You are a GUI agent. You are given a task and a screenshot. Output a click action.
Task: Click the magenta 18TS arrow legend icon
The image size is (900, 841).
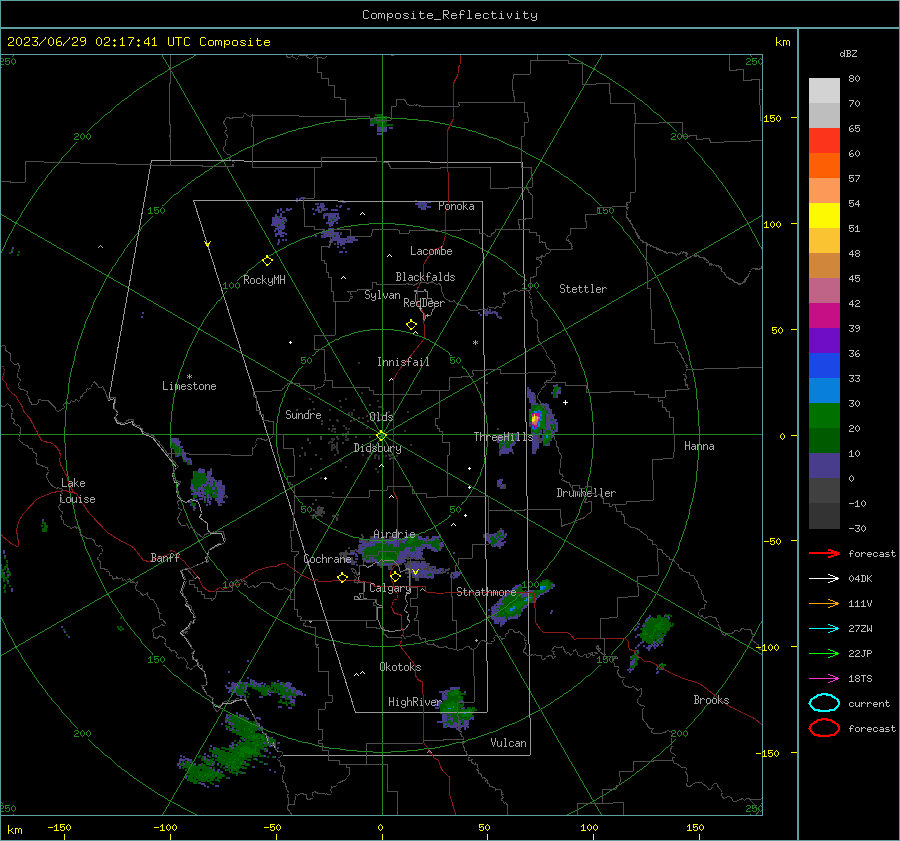click(x=824, y=679)
